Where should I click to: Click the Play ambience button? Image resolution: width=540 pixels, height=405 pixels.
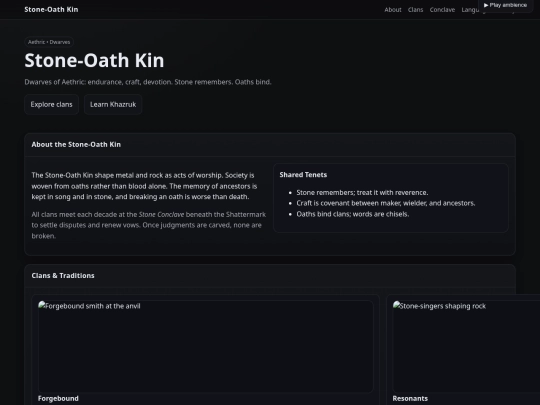505,6
